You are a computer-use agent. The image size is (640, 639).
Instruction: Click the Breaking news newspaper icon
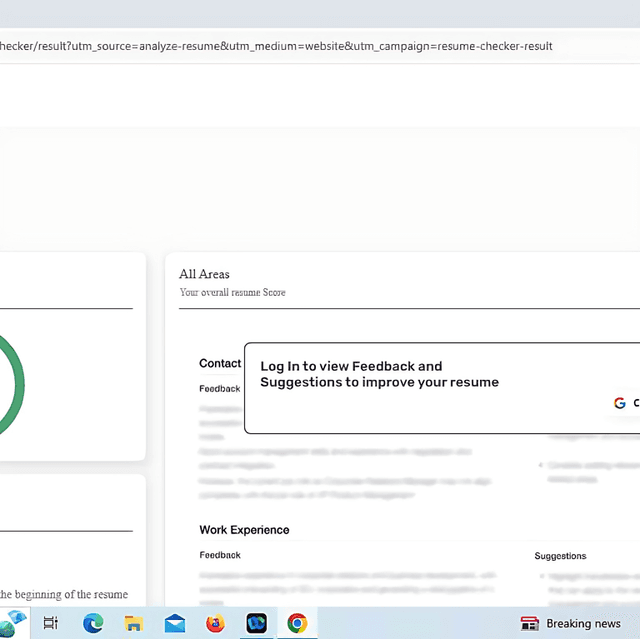(529, 623)
